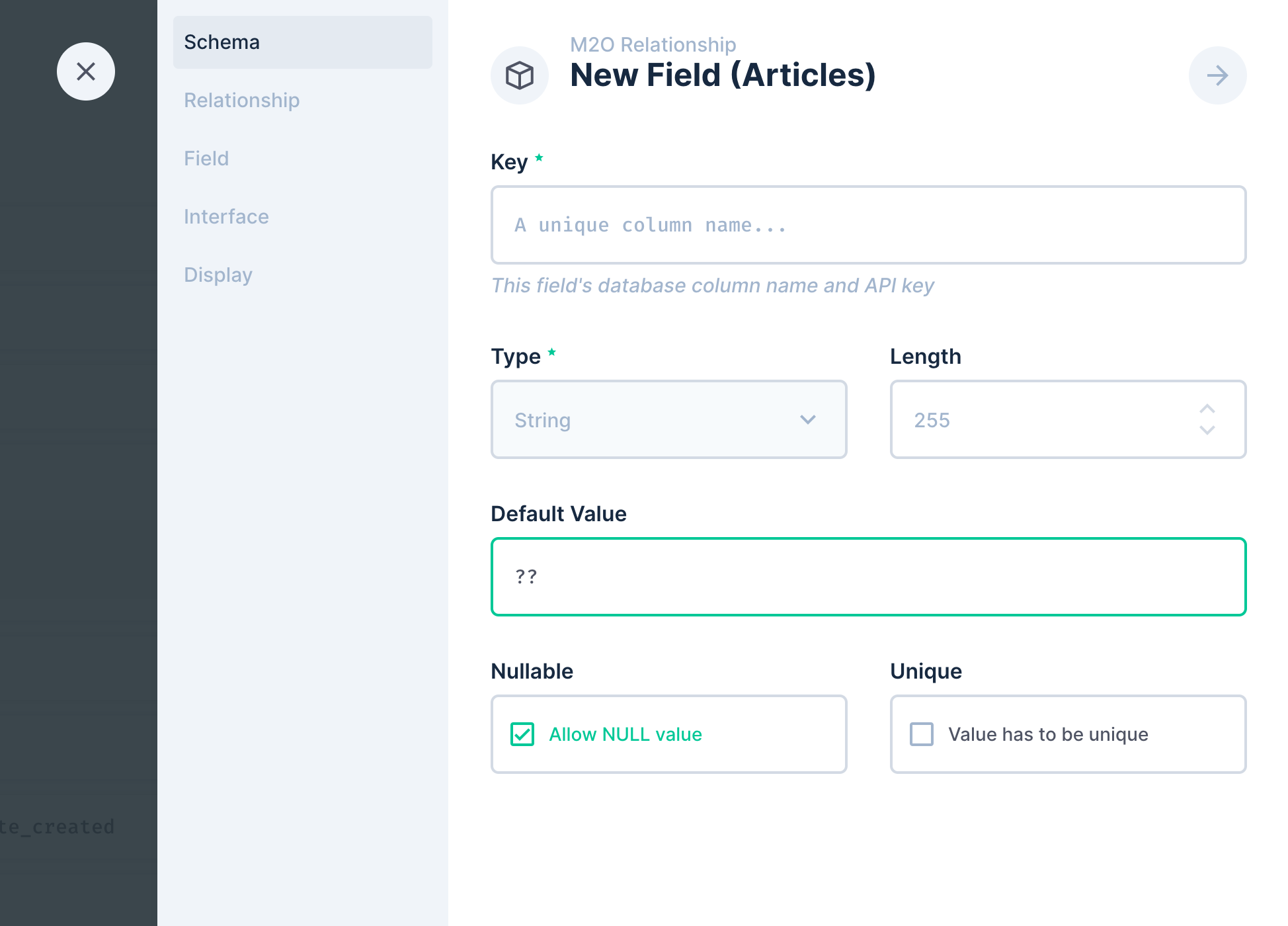1288x926 pixels.
Task: Click the New Field (Articles) title
Action: click(723, 75)
